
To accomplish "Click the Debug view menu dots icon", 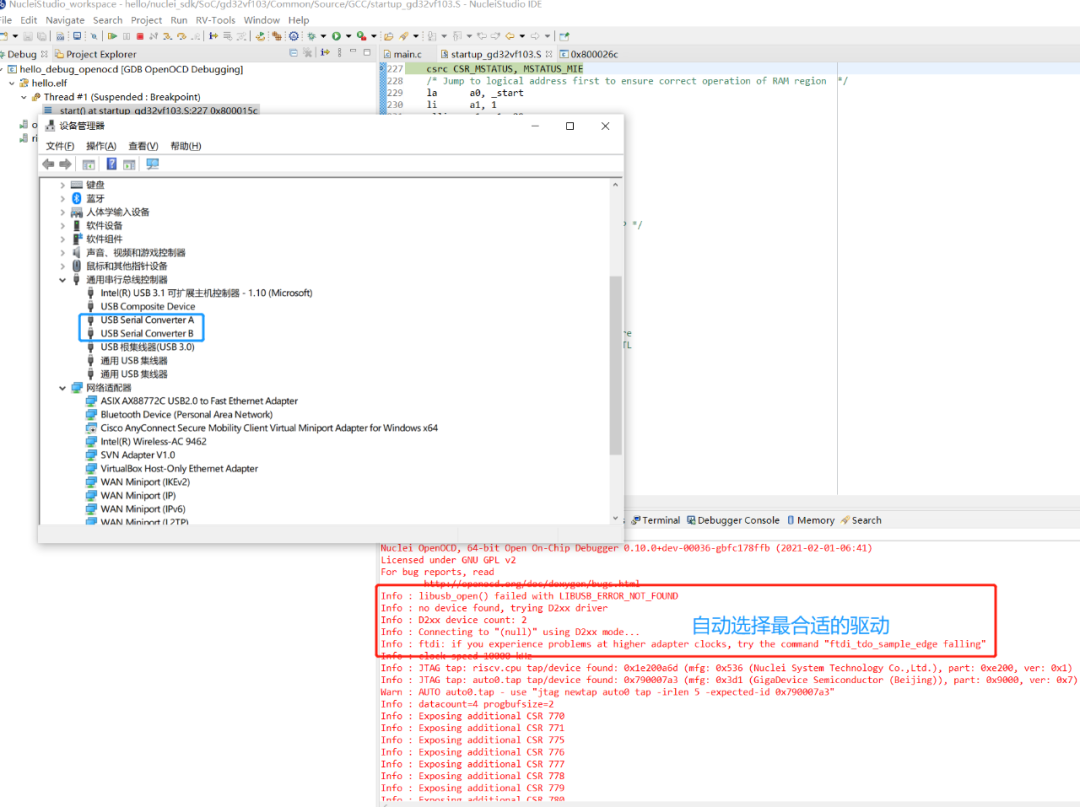I will point(339,52).
